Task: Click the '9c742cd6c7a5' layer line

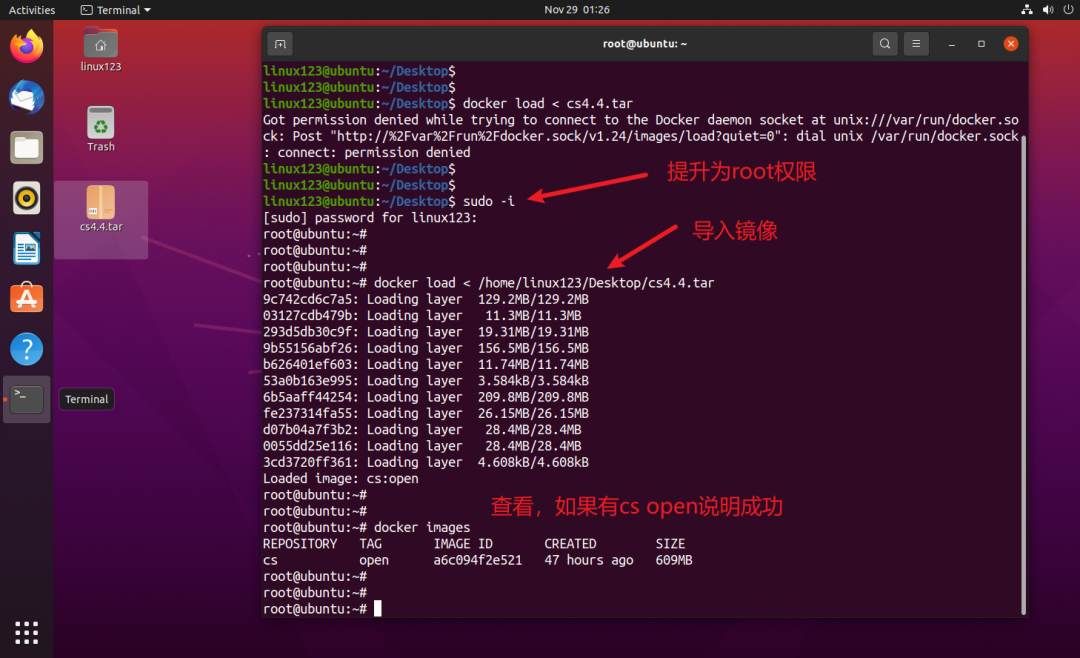Action: pos(426,299)
